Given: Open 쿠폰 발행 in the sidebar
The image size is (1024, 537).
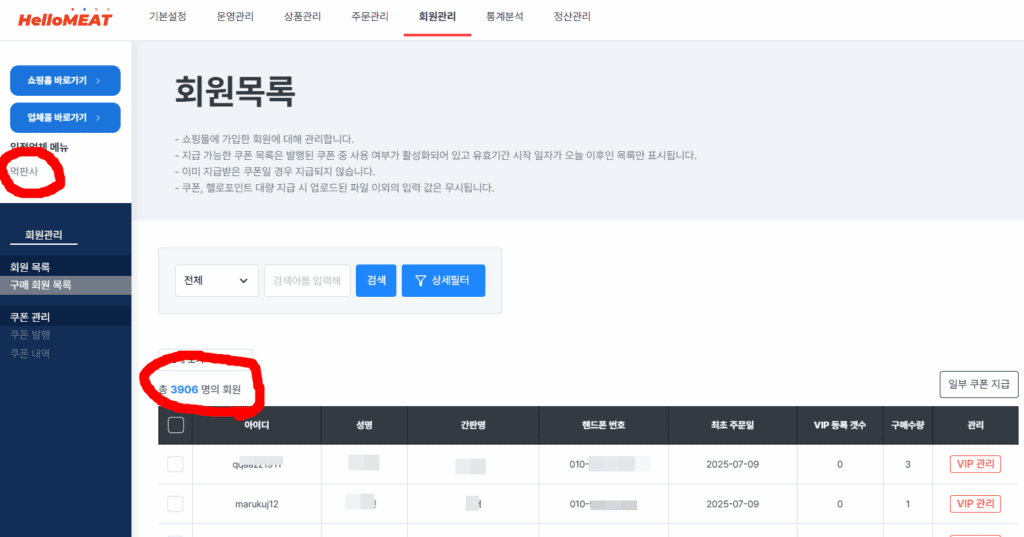Looking at the screenshot, I should (x=30, y=334).
